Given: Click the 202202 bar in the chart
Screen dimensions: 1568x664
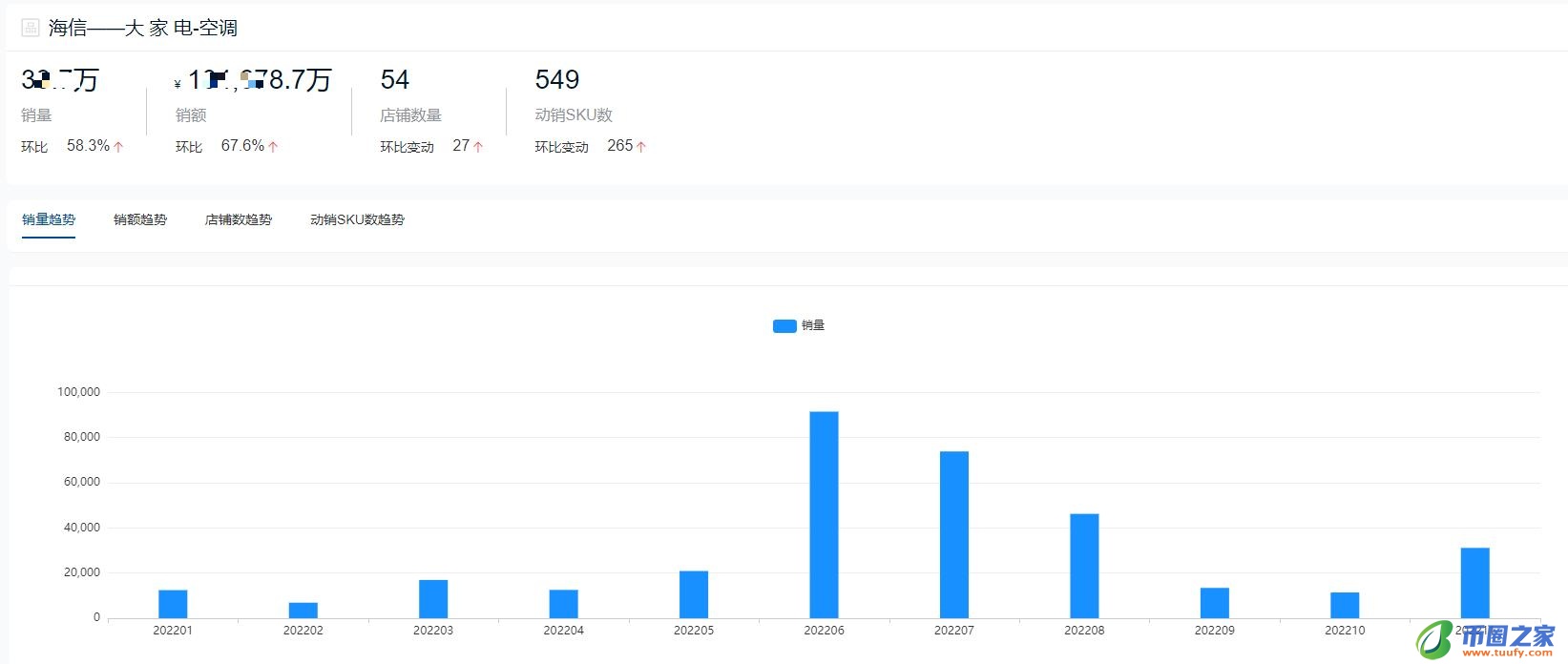Looking at the screenshot, I should point(303,611).
